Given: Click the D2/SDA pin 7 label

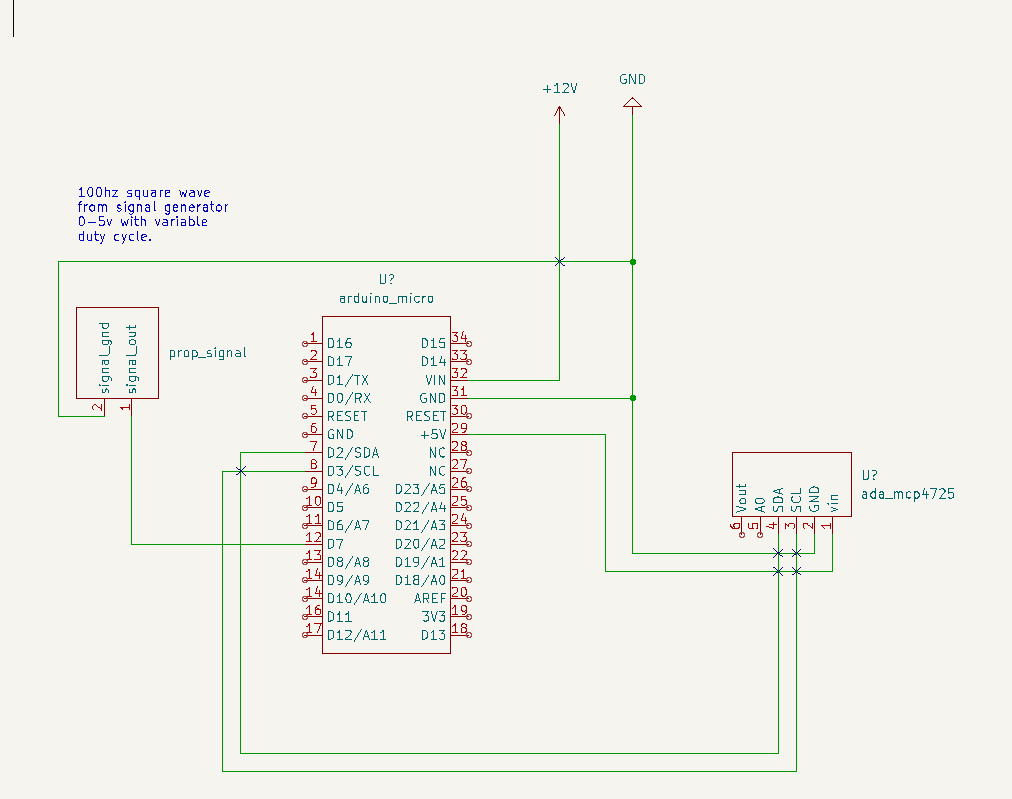Looking at the screenshot, I should click(x=353, y=453).
